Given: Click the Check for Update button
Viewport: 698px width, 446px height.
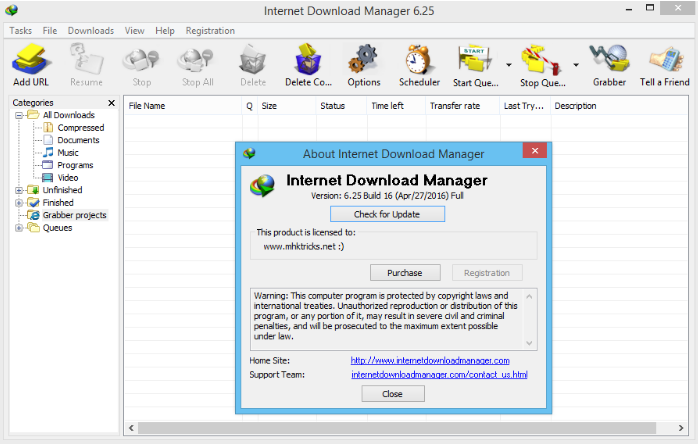Looking at the screenshot, I should tap(387, 214).
